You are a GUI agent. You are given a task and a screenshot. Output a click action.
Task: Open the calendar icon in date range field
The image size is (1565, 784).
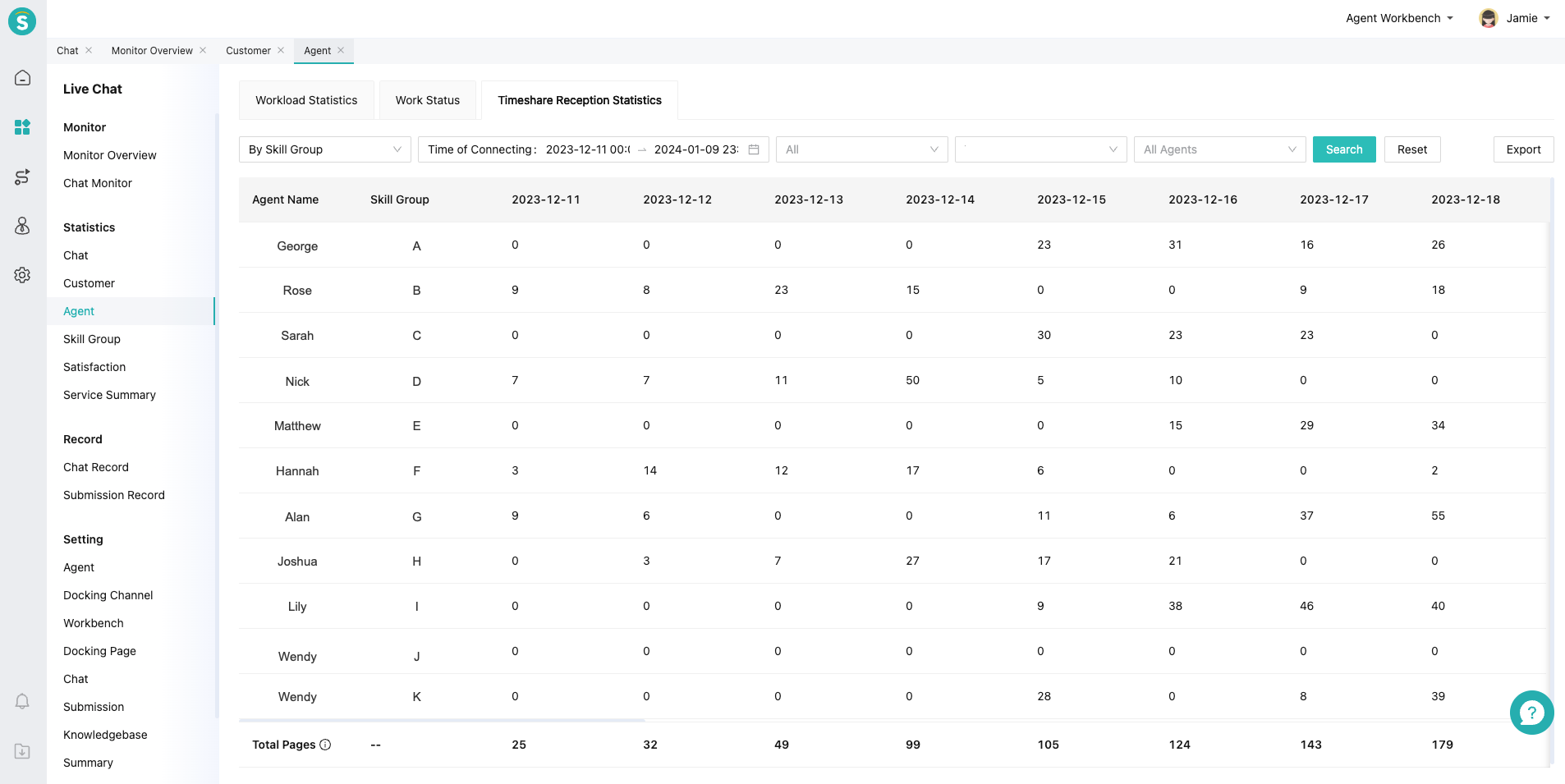[x=754, y=149]
